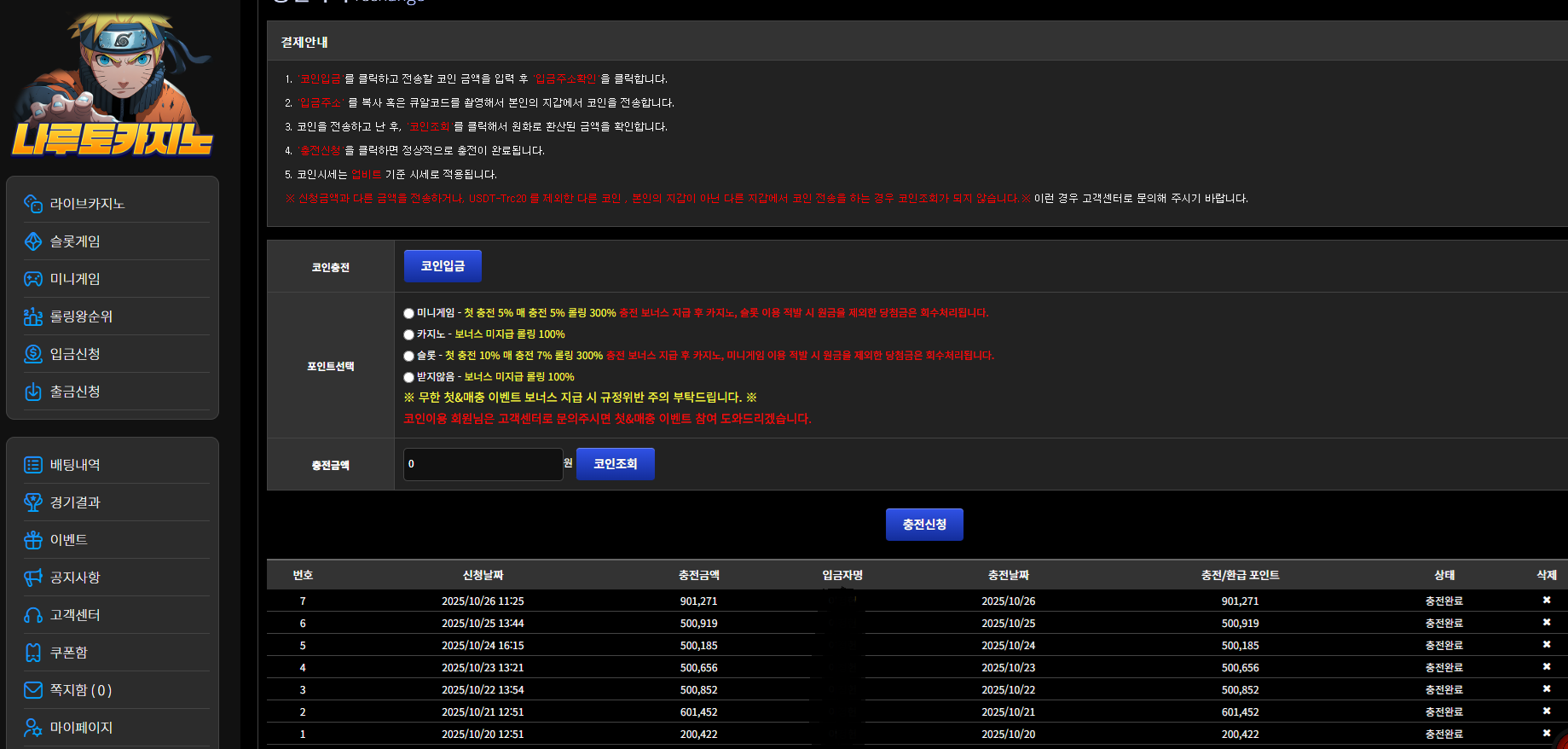Viewport: 1568px width, 749px height.
Task: Click the 고객센터 headset icon
Action: pyautogui.click(x=33, y=615)
